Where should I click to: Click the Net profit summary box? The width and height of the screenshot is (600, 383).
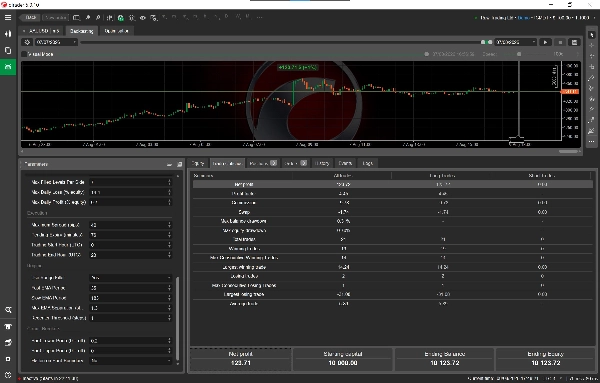pos(241,359)
